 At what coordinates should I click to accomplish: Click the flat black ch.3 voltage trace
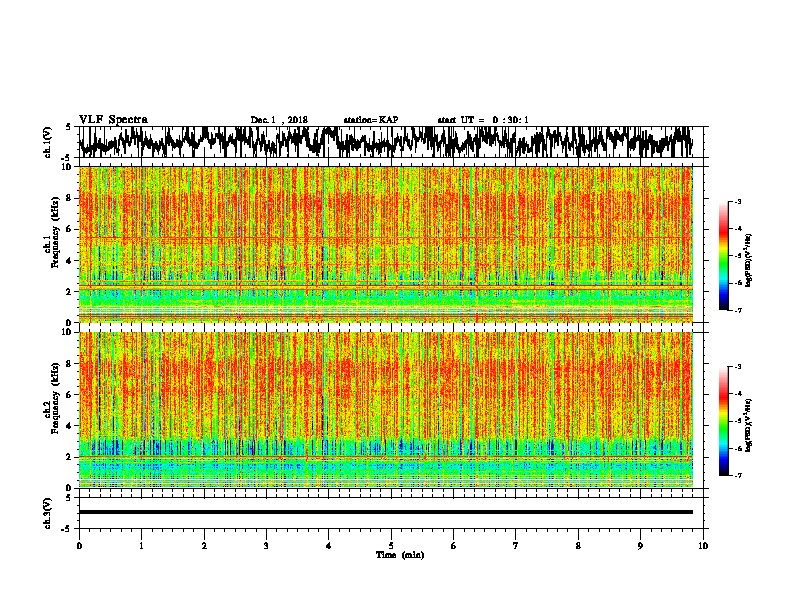point(385,512)
